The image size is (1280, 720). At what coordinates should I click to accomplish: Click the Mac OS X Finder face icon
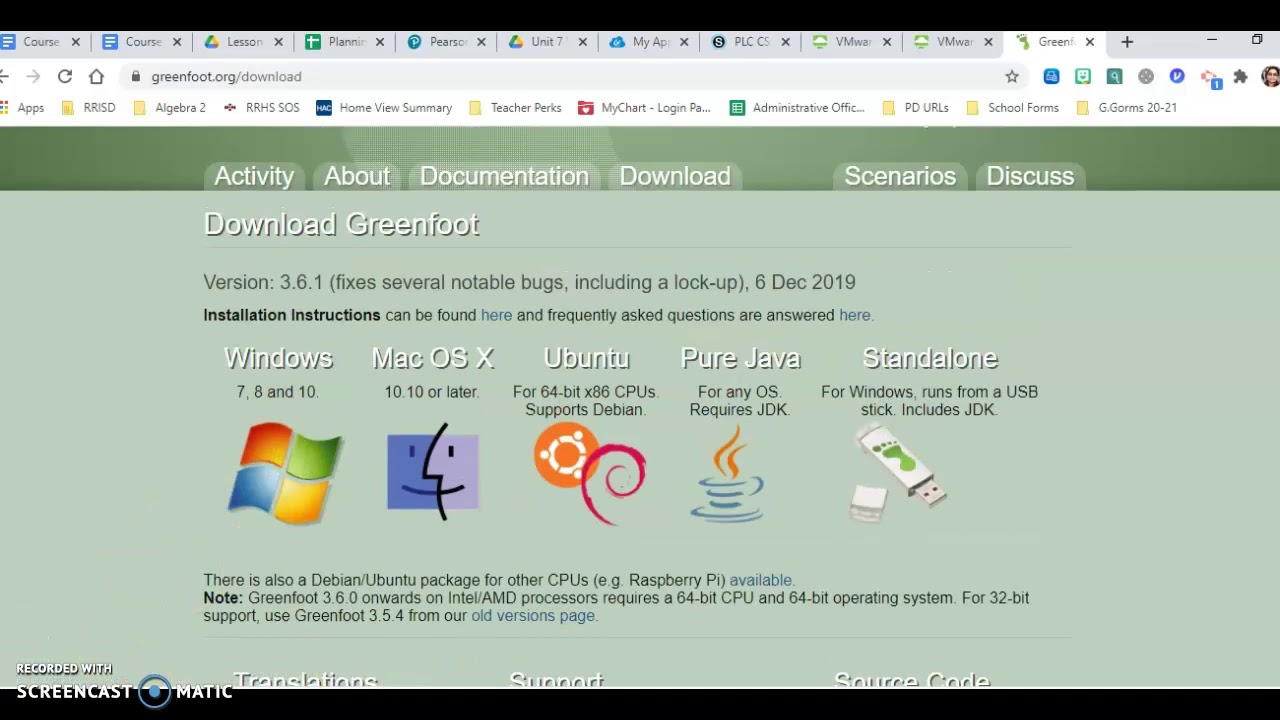click(433, 471)
